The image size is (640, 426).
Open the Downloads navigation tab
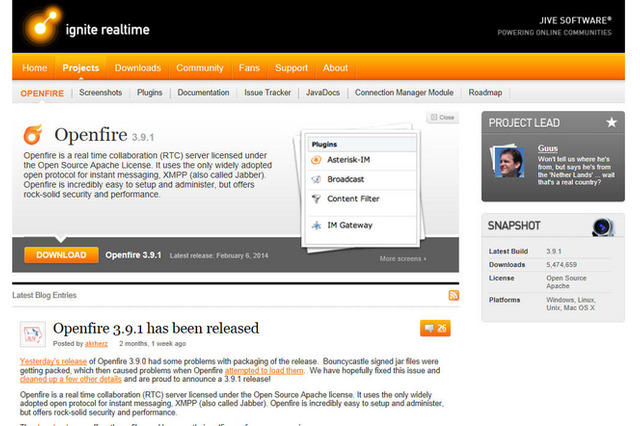click(137, 68)
